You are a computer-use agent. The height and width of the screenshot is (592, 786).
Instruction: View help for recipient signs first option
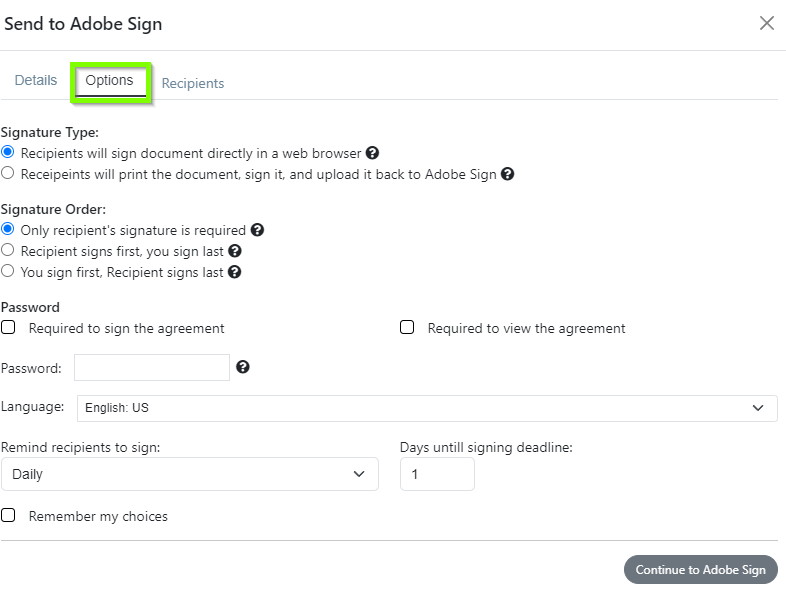[235, 251]
